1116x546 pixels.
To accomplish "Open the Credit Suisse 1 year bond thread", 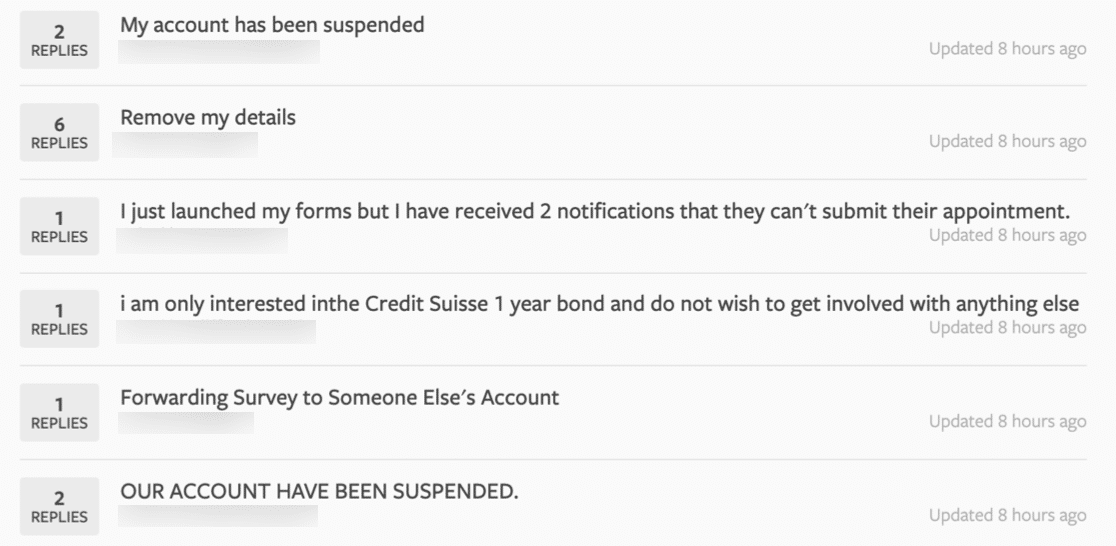I will tap(599, 304).
